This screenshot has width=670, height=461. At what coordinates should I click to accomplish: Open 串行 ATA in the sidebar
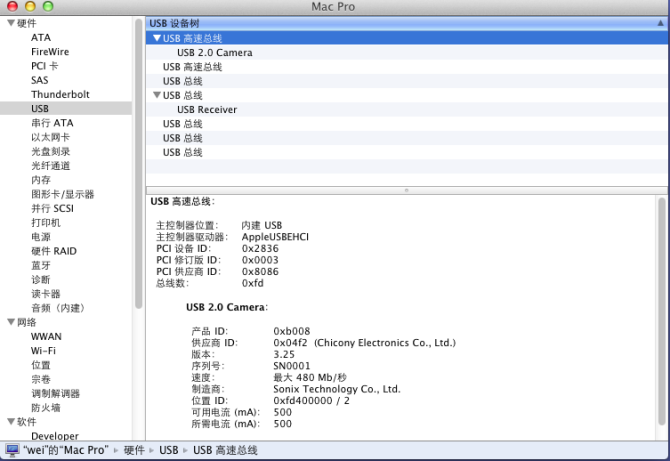click(x=52, y=123)
